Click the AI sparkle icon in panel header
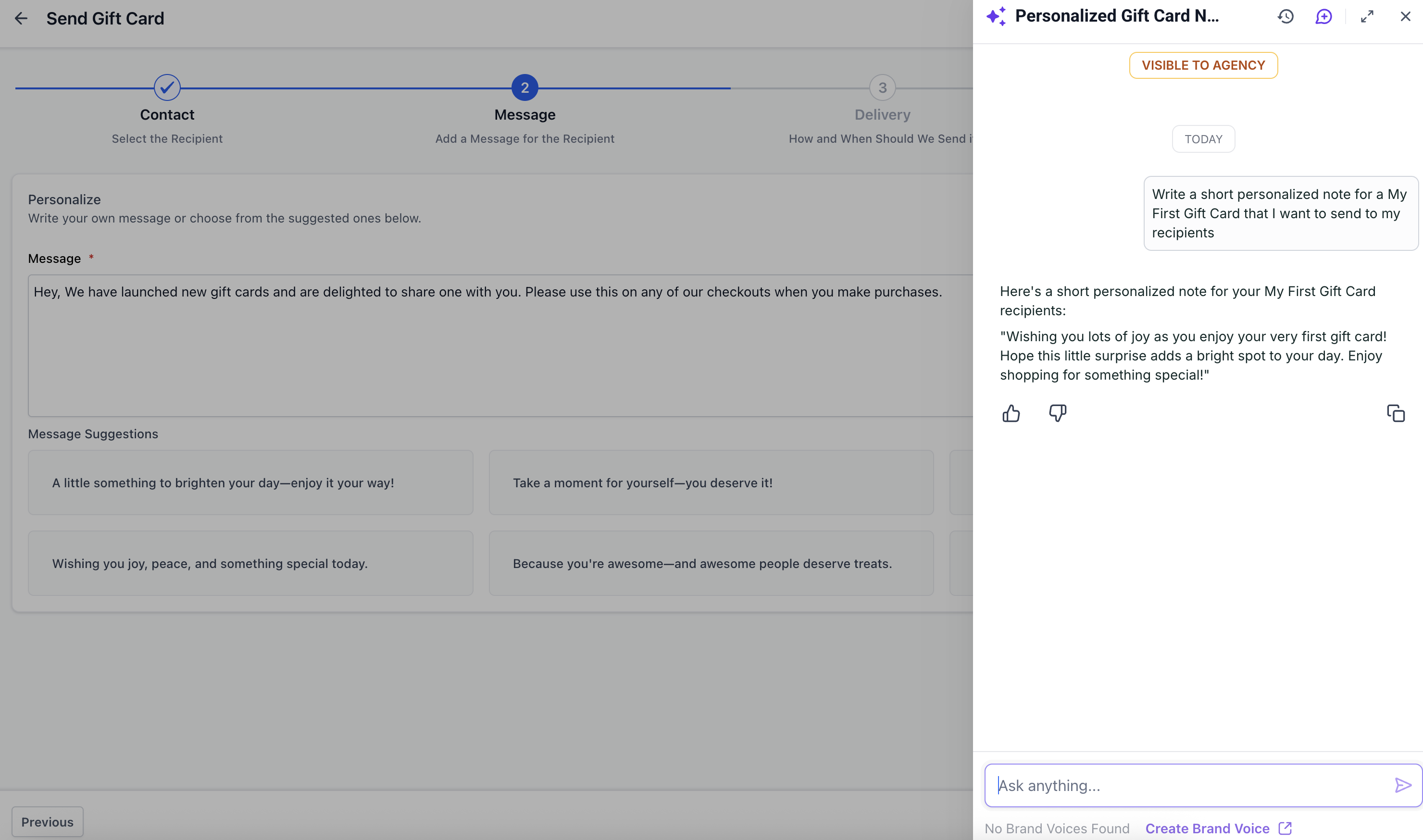Viewport: 1423px width, 840px height. [996, 16]
